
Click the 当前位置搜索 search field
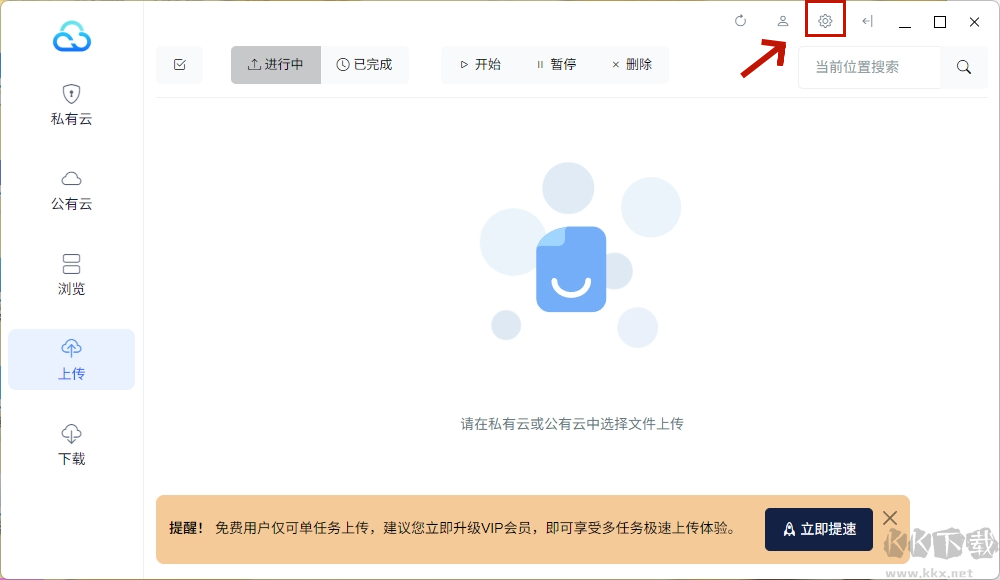tap(868, 67)
